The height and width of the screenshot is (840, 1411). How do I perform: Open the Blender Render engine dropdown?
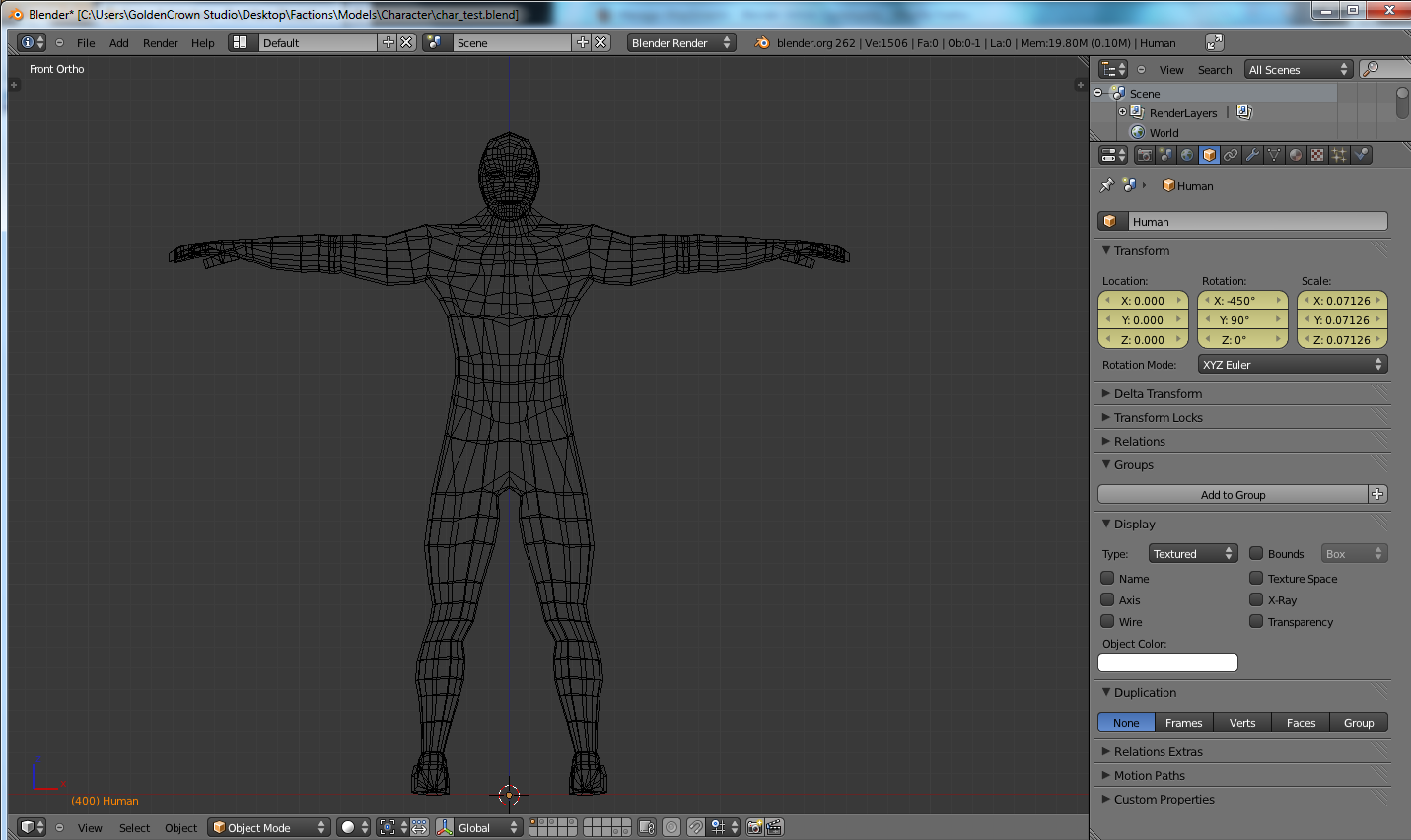pos(681,42)
